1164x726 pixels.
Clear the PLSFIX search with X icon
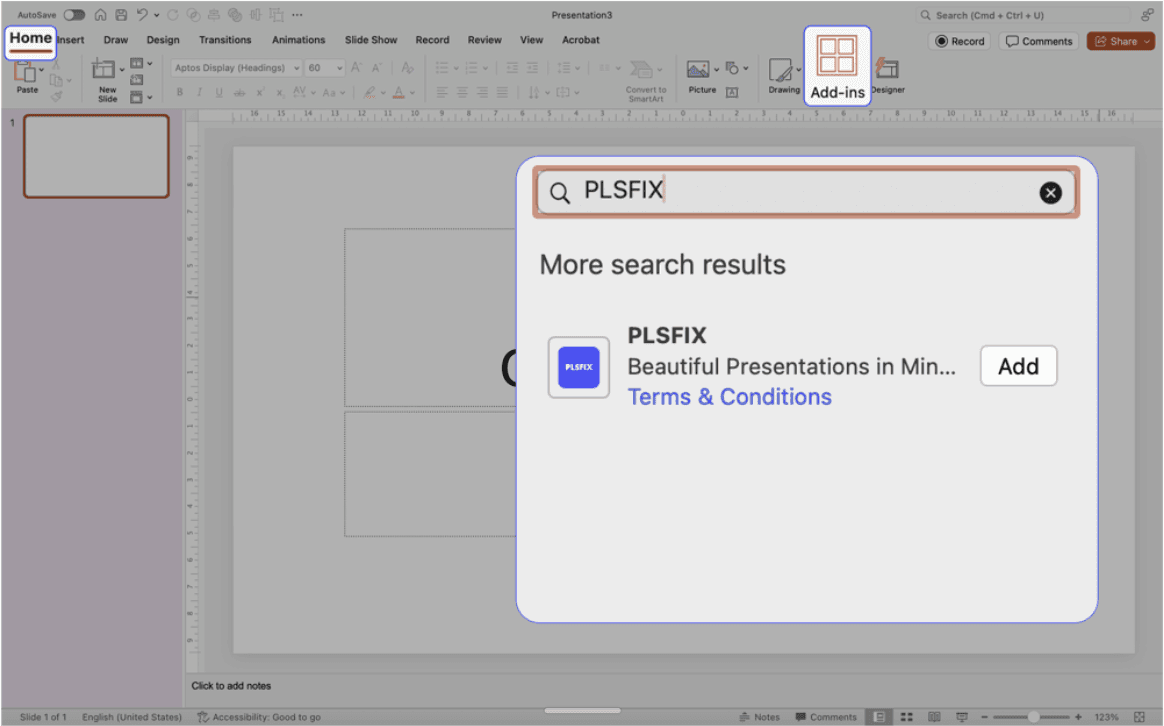pyautogui.click(x=1050, y=193)
